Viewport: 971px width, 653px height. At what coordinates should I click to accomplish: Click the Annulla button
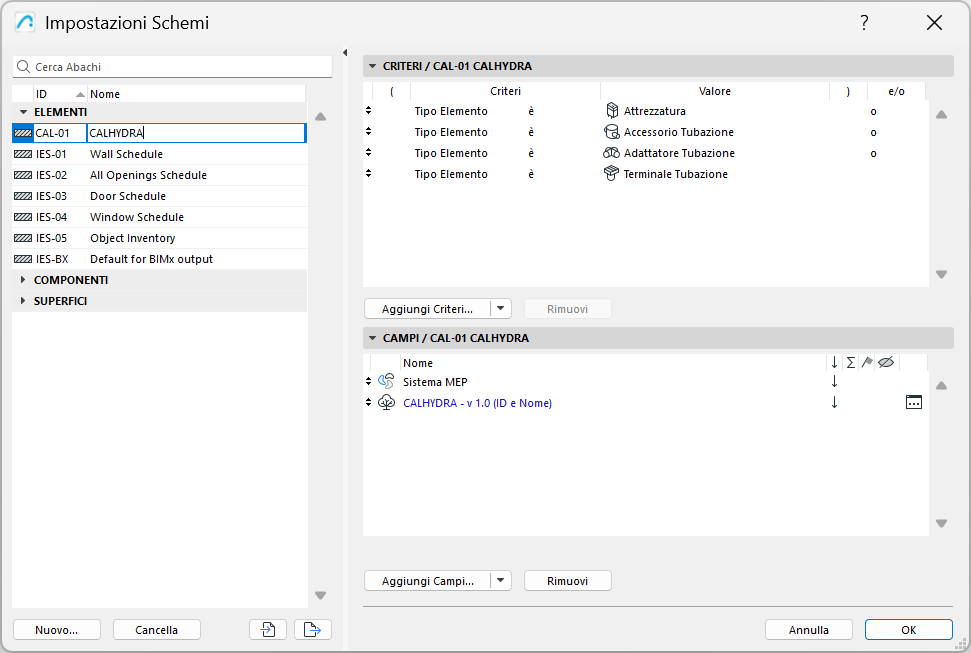point(809,629)
